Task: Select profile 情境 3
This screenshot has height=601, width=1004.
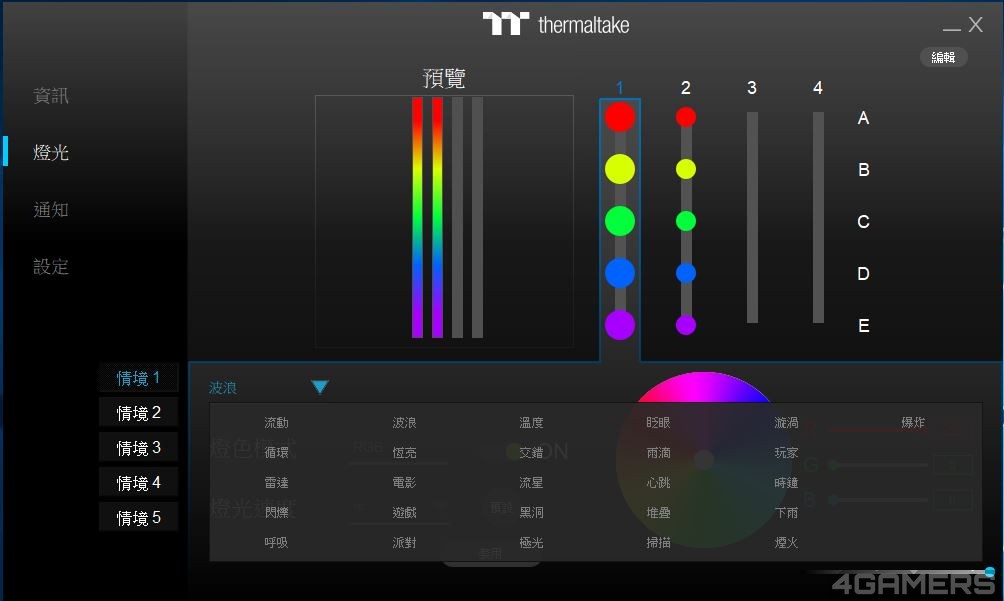Action: 138,448
